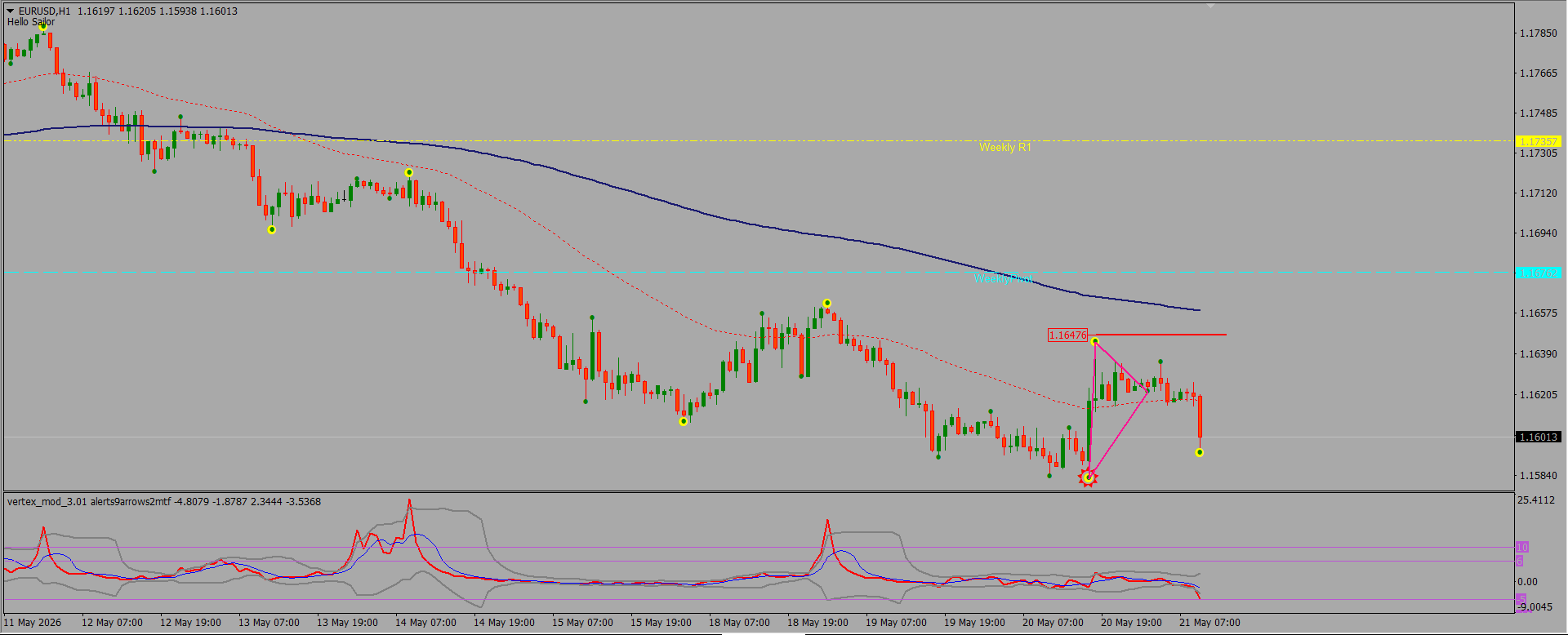This screenshot has width=1568, height=635.
Task: Click yellow dot beside the 1.16476 label
Action: click(1095, 341)
